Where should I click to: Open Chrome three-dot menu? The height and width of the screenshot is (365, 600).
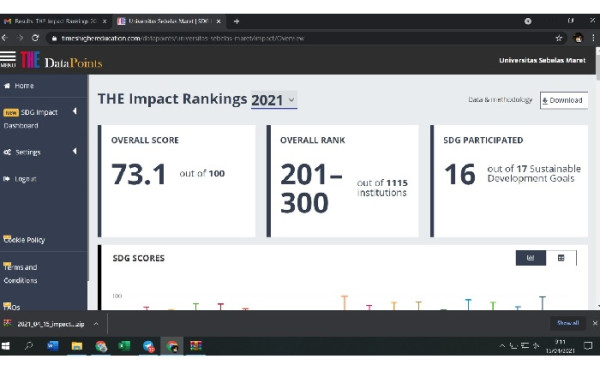[593, 38]
